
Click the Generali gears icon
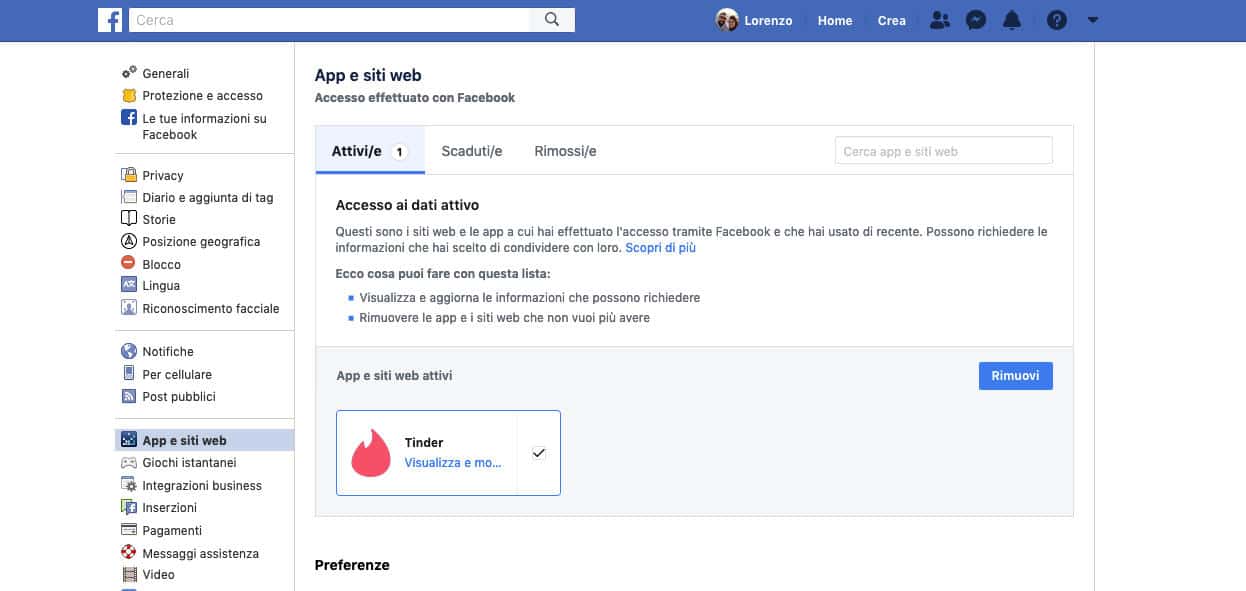point(129,73)
